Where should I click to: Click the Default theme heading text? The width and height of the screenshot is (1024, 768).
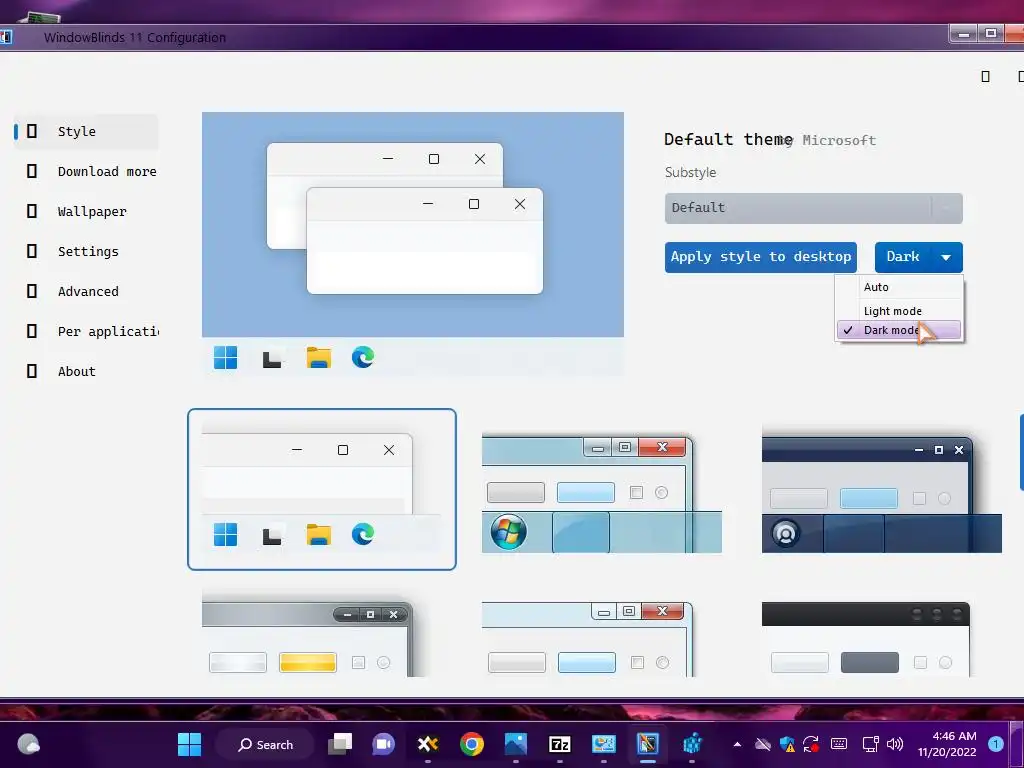click(x=728, y=139)
